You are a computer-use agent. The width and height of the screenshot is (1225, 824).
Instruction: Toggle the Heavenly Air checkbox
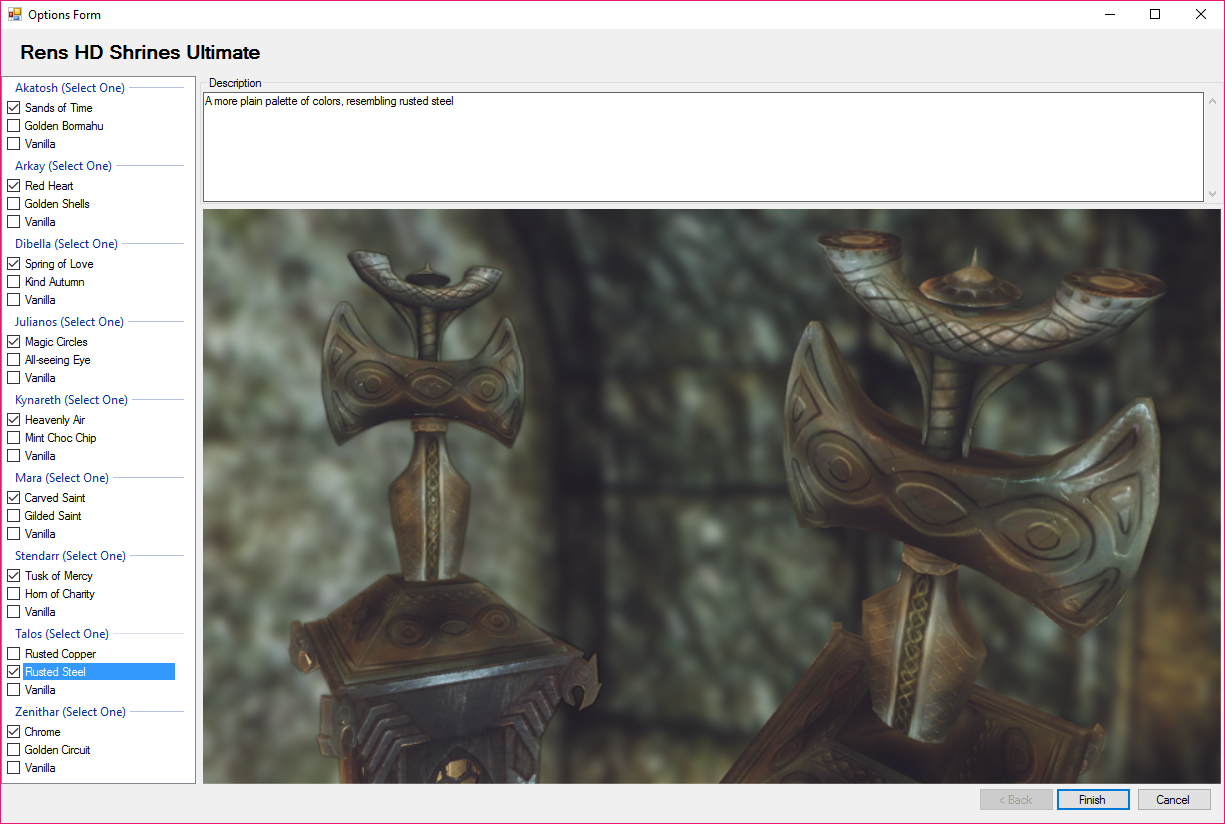pyautogui.click(x=14, y=420)
